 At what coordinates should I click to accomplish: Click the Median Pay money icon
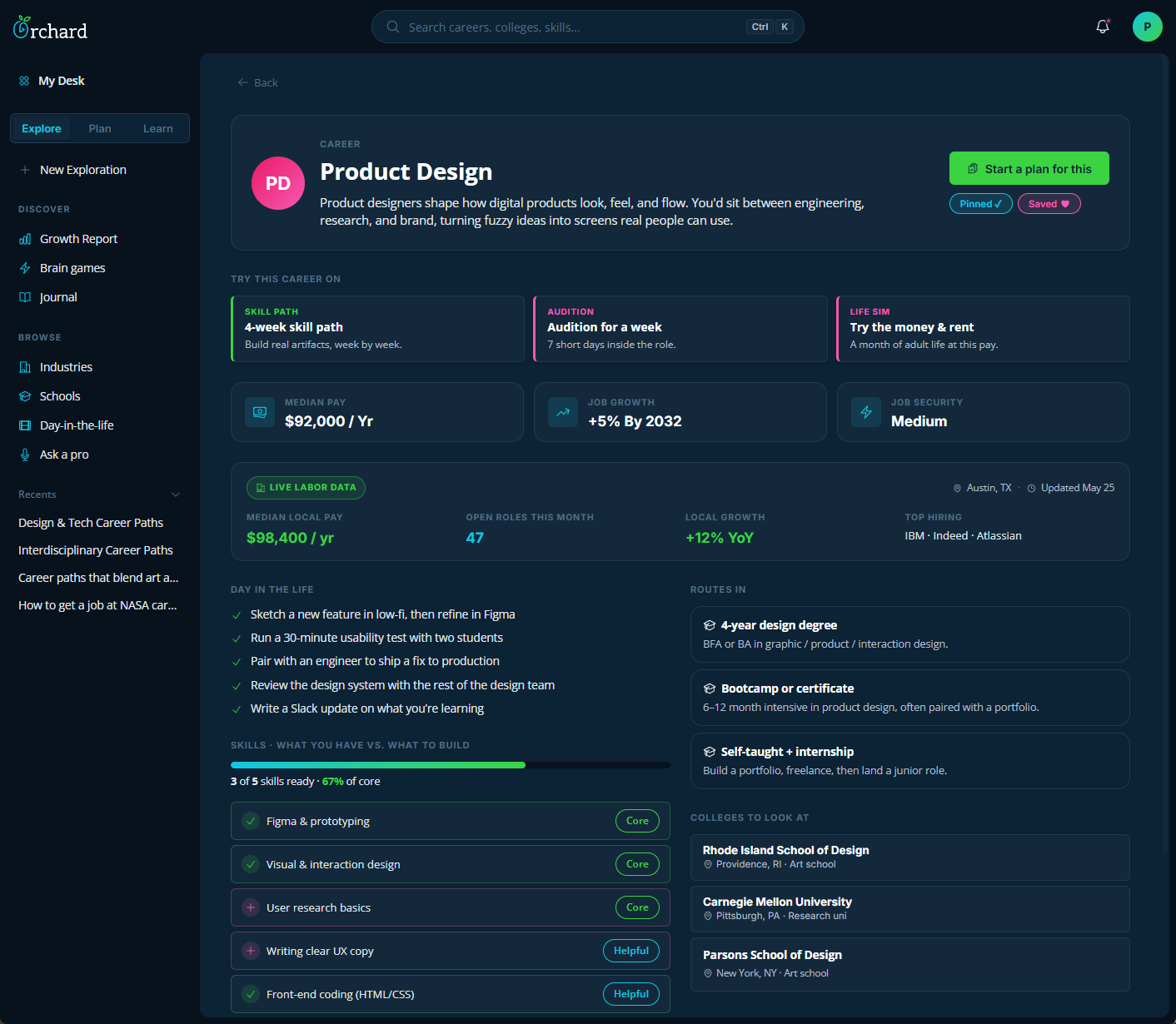click(x=260, y=412)
